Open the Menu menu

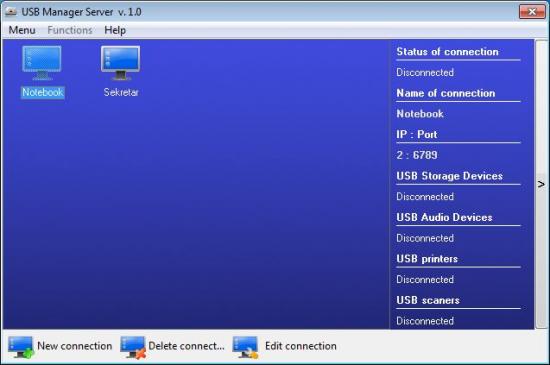(22, 30)
